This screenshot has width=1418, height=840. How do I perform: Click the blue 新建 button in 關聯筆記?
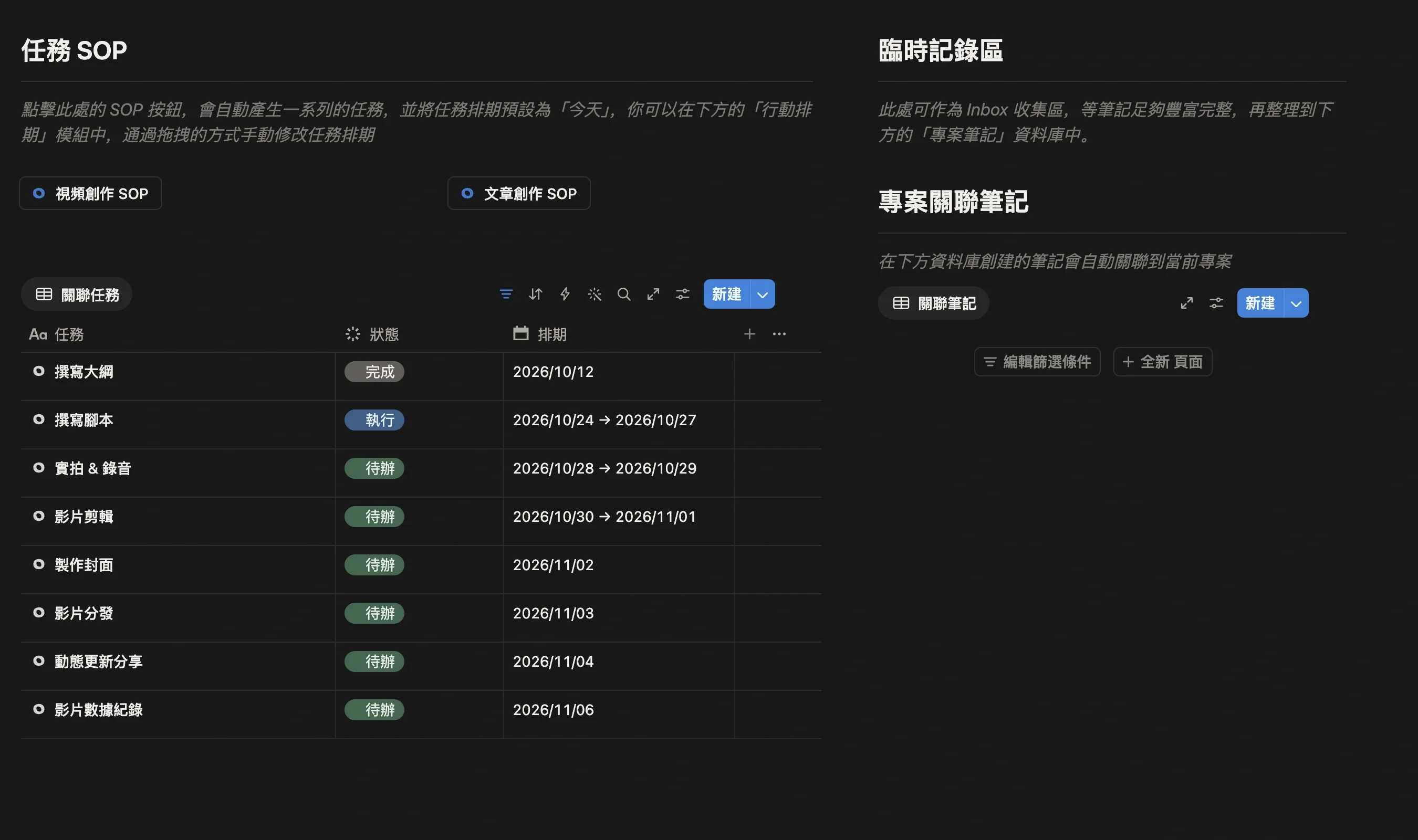point(1260,303)
